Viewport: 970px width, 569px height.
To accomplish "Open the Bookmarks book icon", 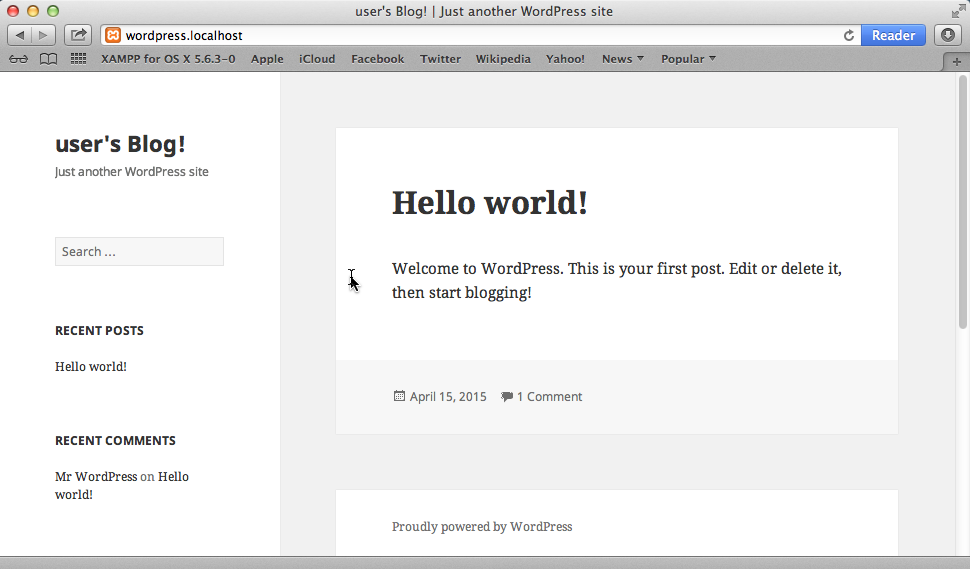I will [48, 59].
